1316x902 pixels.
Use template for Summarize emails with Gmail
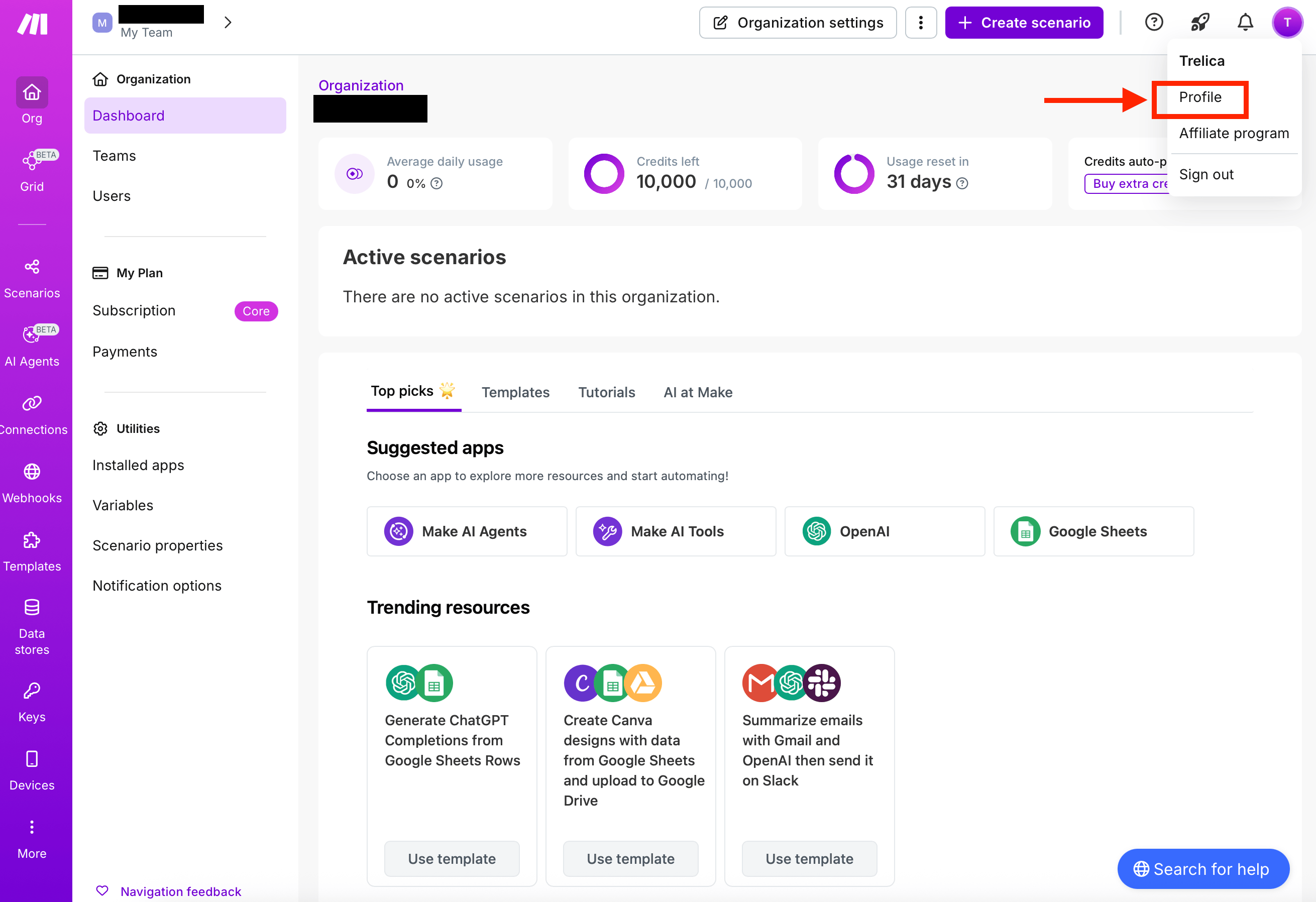(809, 858)
